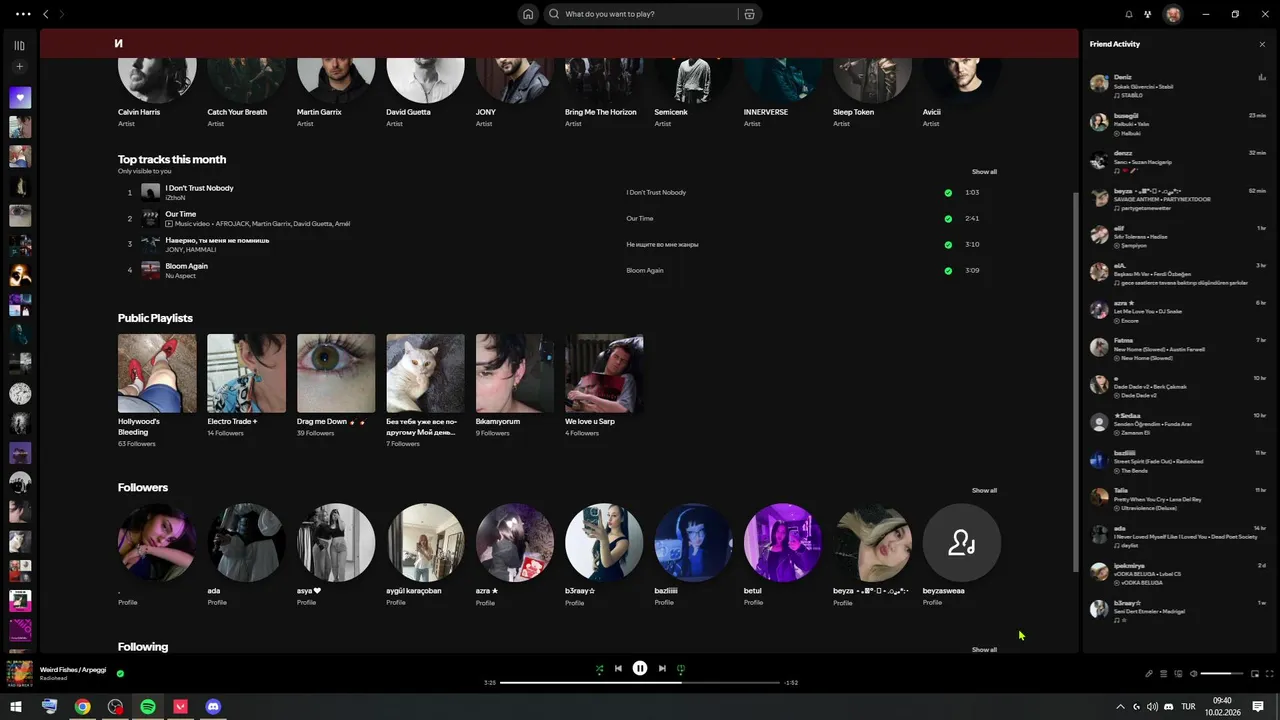Open Bikamıyorum playlist cover
This screenshot has height=720, width=1280.
(515, 373)
